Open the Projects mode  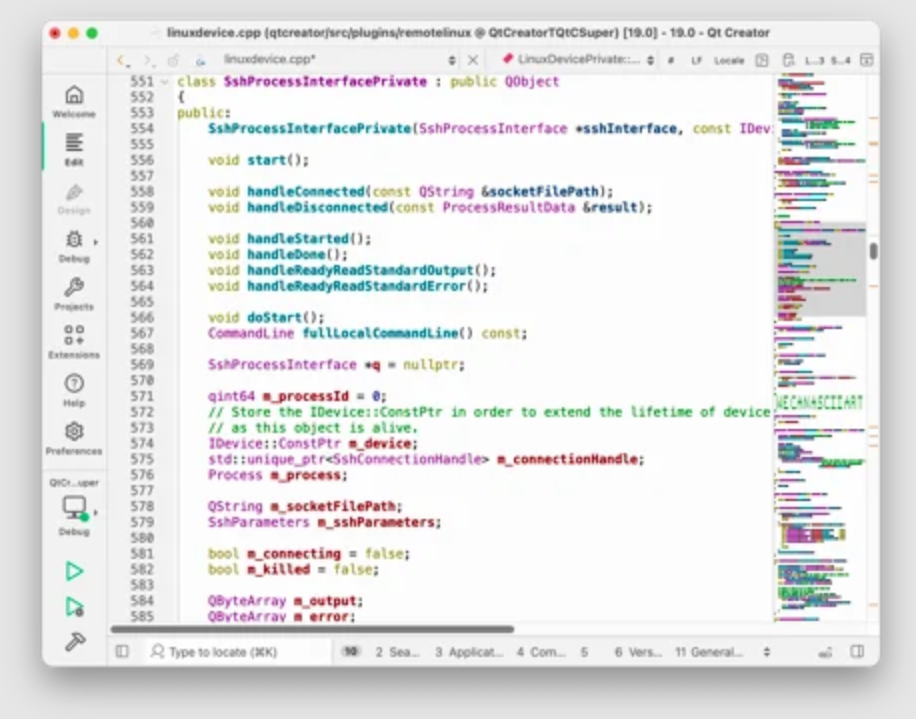click(74, 294)
